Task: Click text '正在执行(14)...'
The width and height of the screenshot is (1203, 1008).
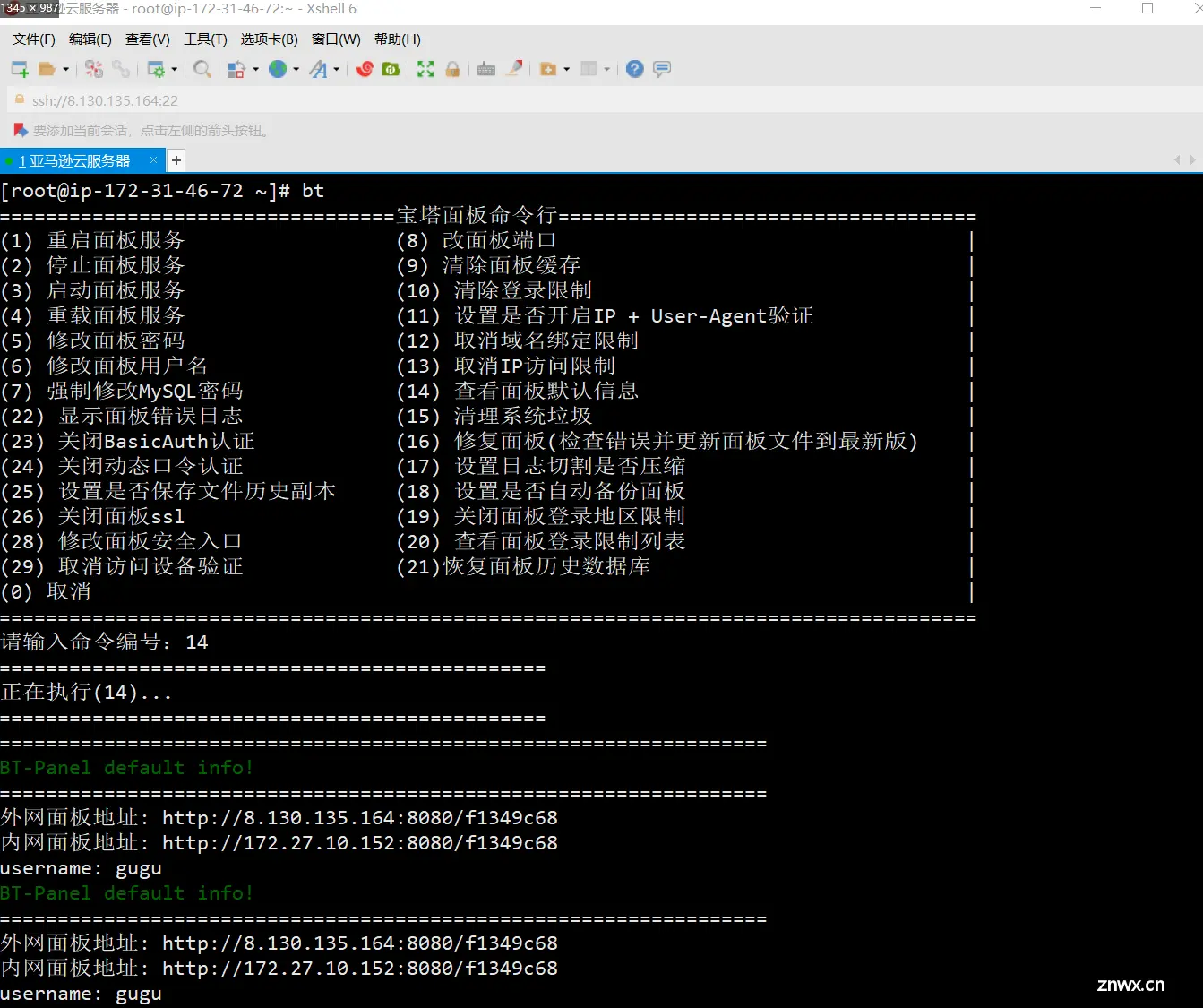Action: (x=86, y=692)
